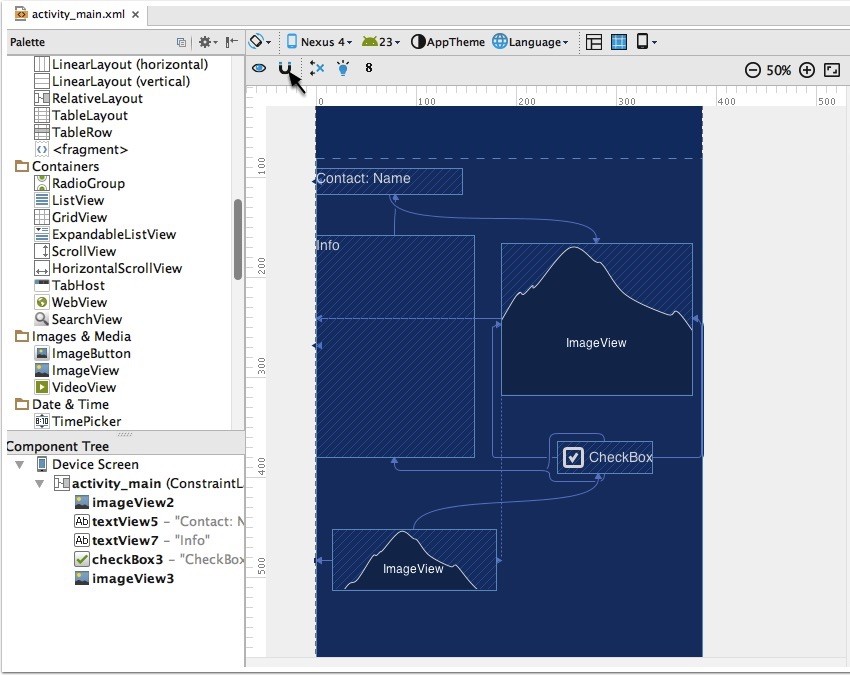Image resolution: width=850 pixels, height=675 pixels.
Task: Close the activity_main.xml tab
Action: [x=136, y=15]
